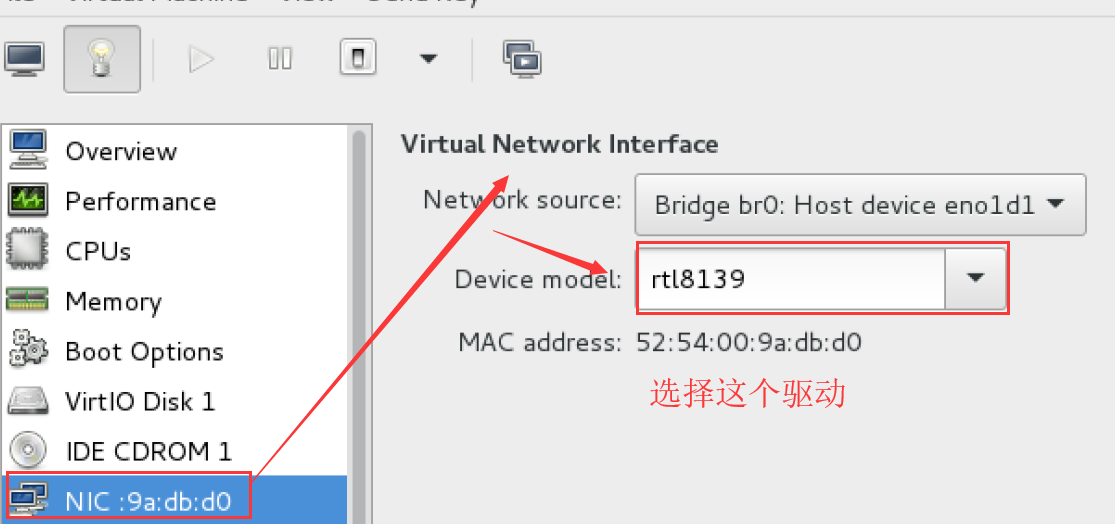This screenshot has height=524, width=1115.
Task: Expand the Device model dropdown arrow
Action: 976,278
